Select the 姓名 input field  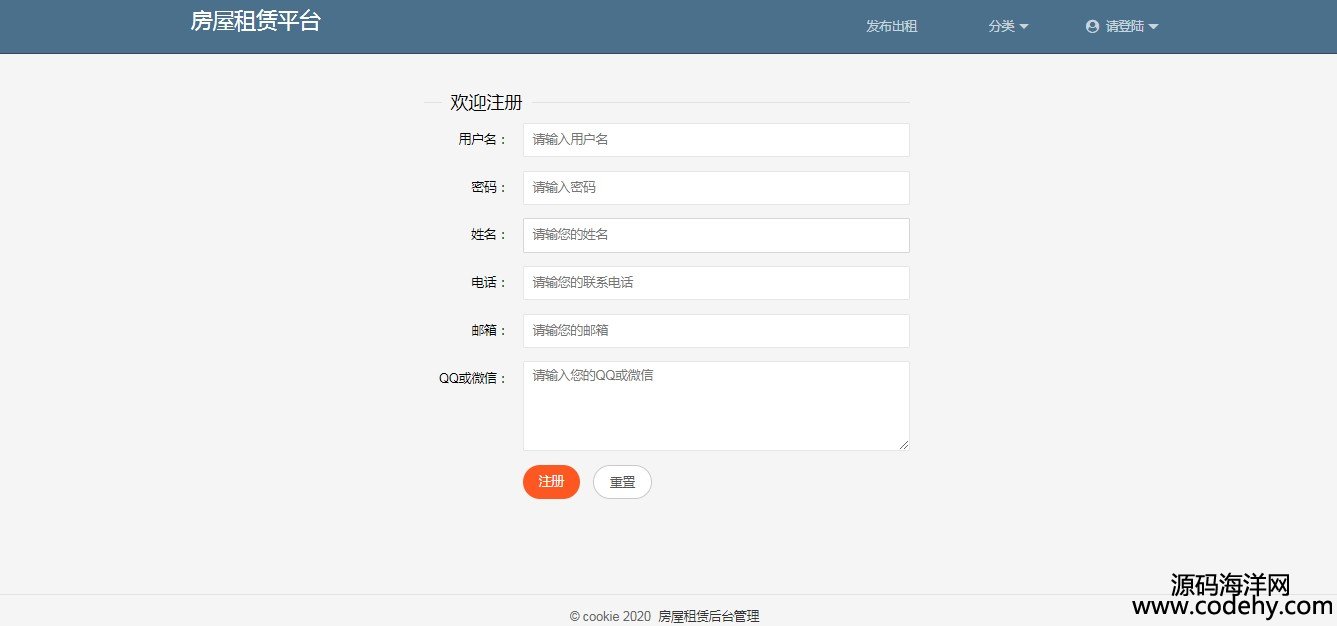click(716, 235)
